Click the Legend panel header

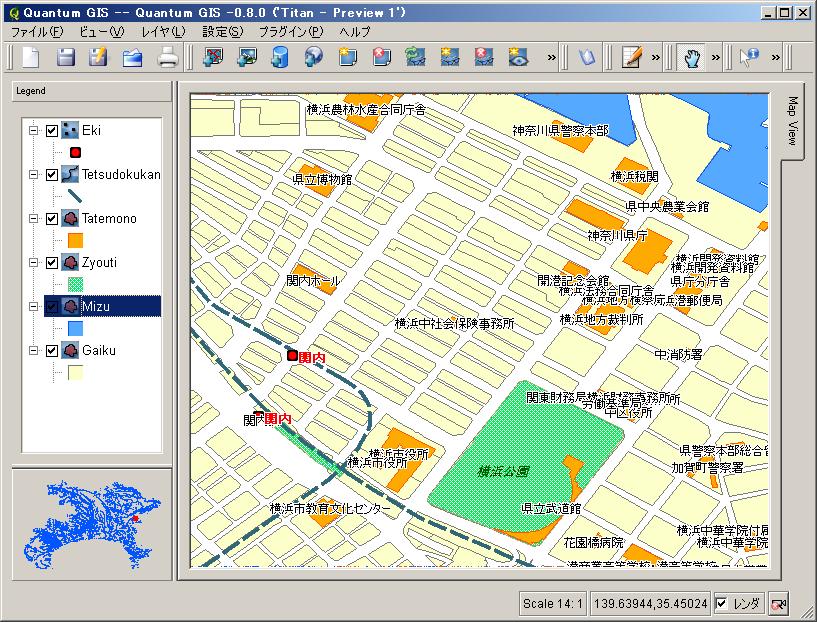point(91,91)
